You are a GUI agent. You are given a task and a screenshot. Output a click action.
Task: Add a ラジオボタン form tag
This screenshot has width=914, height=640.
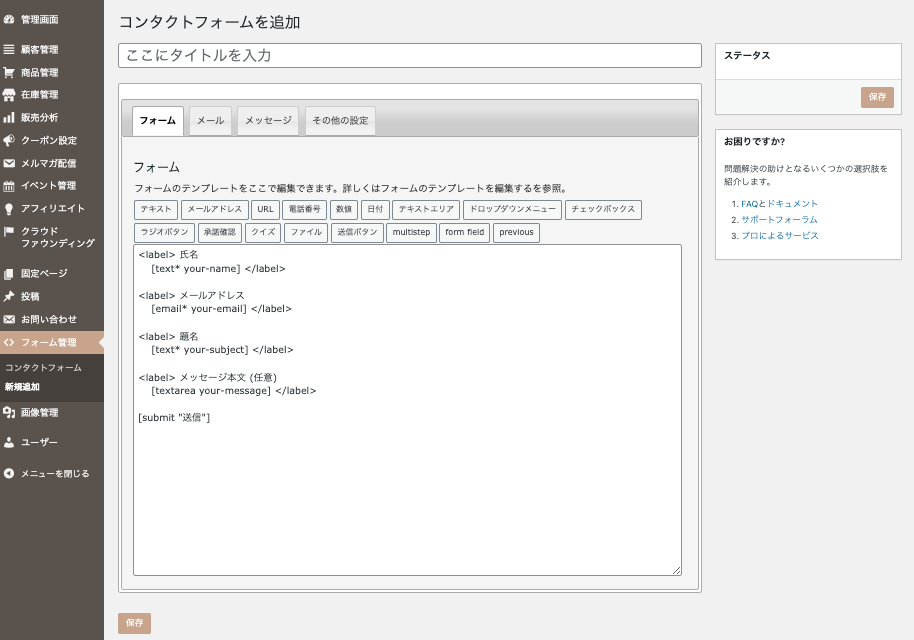click(x=164, y=233)
